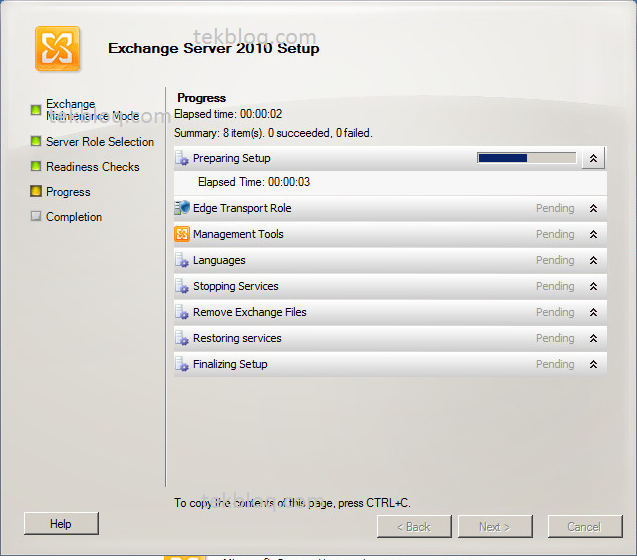Screen dimensions: 637x560
Task: Click the Edge Transport Role shield icon
Action: click(x=182, y=208)
